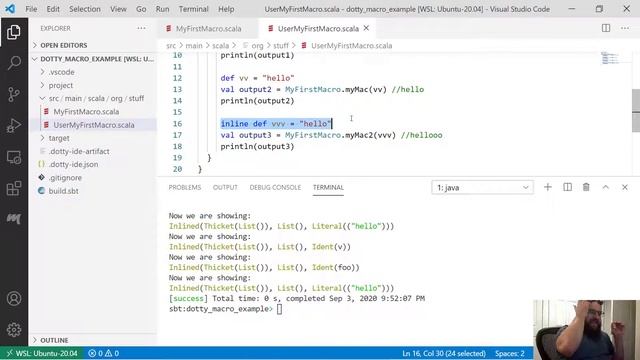The image size is (640, 360).
Task: Click the errors and warnings status indicator
Action: tap(104, 353)
